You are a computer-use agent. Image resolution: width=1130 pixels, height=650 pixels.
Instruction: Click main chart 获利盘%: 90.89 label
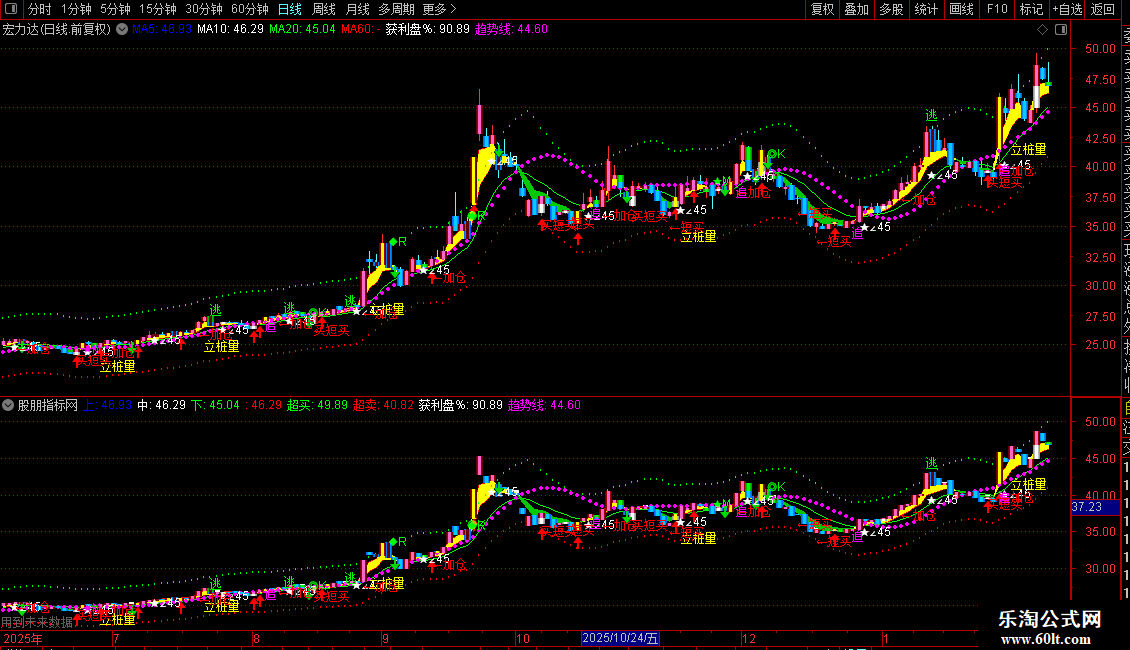click(x=427, y=29)
